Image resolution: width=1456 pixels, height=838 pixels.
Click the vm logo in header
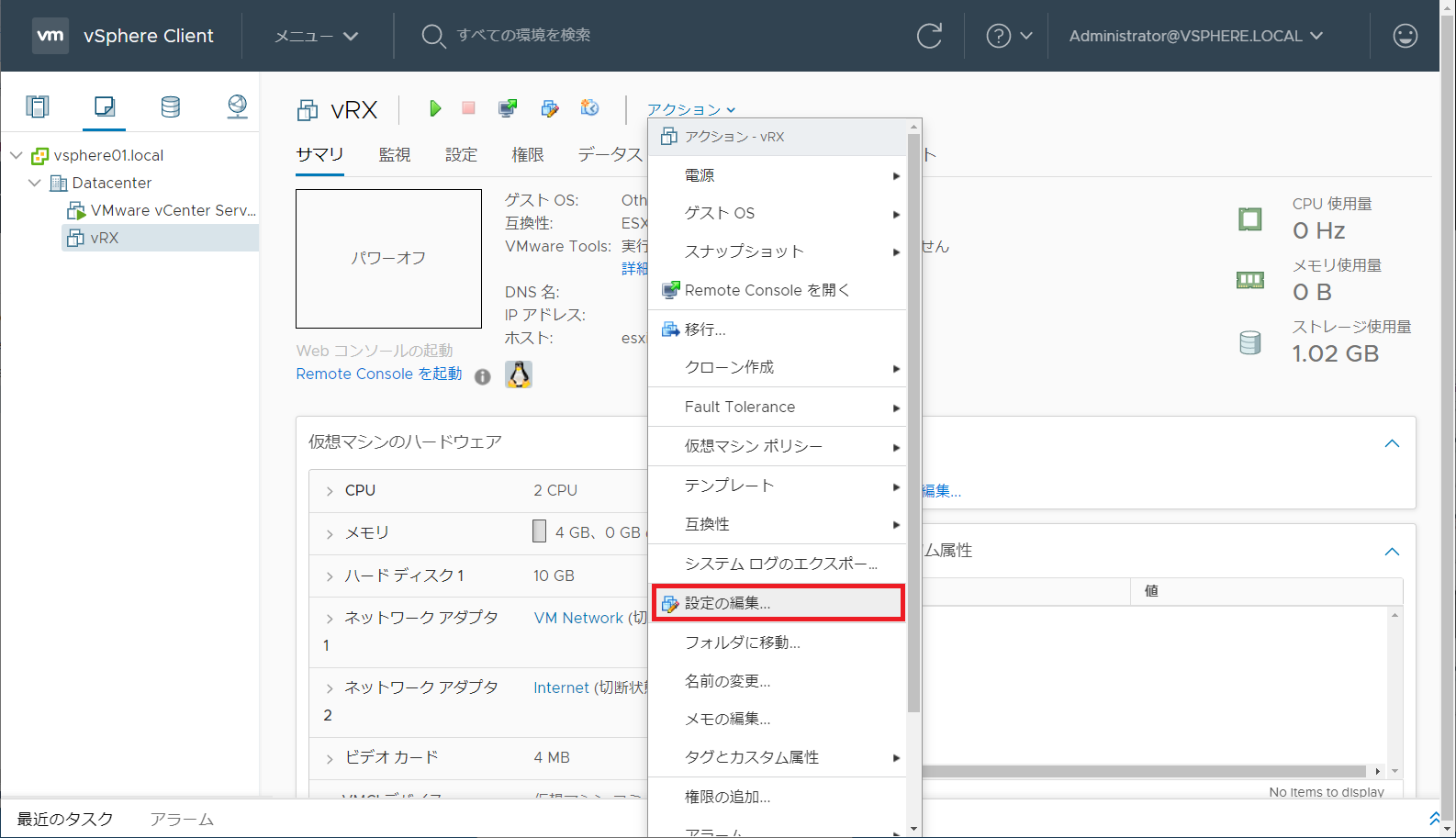pos(50,36)
